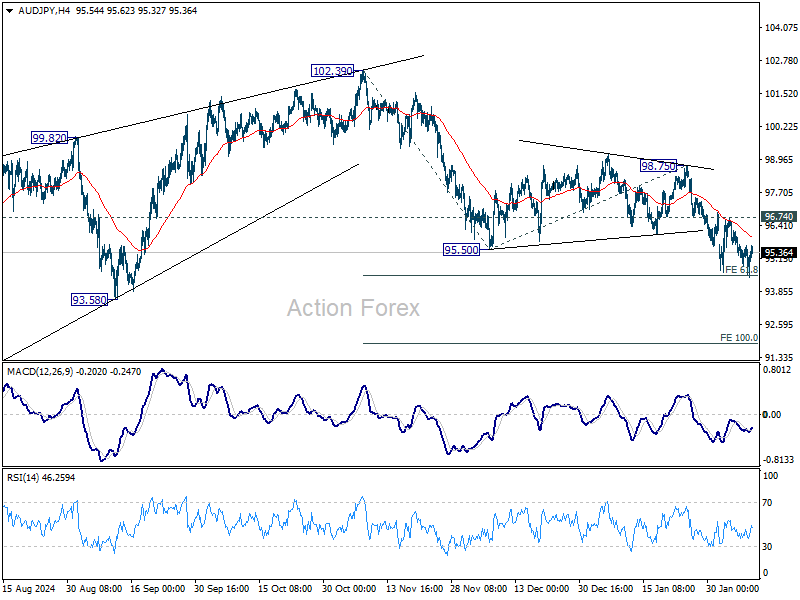This screenshot has height=600, width=800.
Task: Select the 95.500 support price label
Action: click(x=461, y=250)
